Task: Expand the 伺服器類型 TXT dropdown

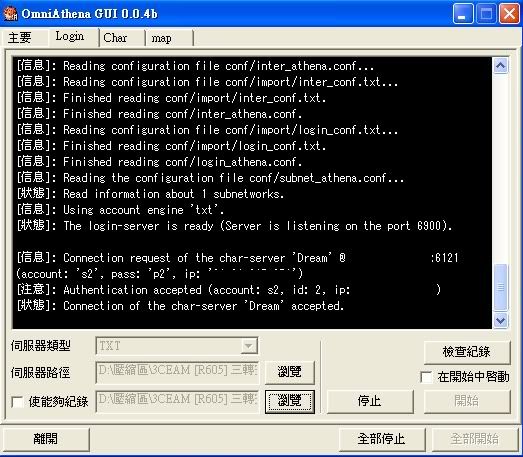Action: tap(249, 346)
